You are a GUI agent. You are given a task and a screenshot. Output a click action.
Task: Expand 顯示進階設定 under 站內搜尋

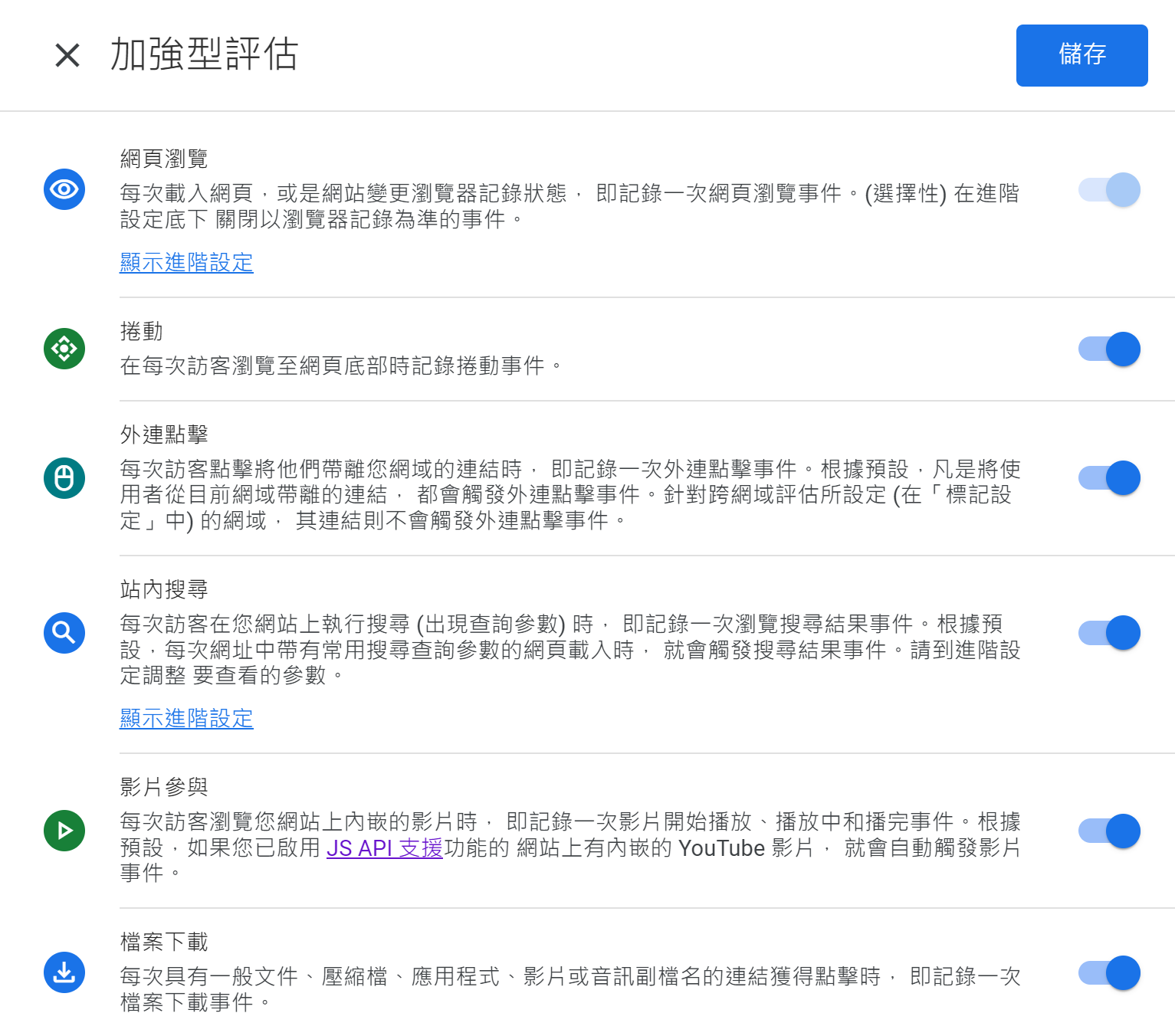click(x=186, y=718)
